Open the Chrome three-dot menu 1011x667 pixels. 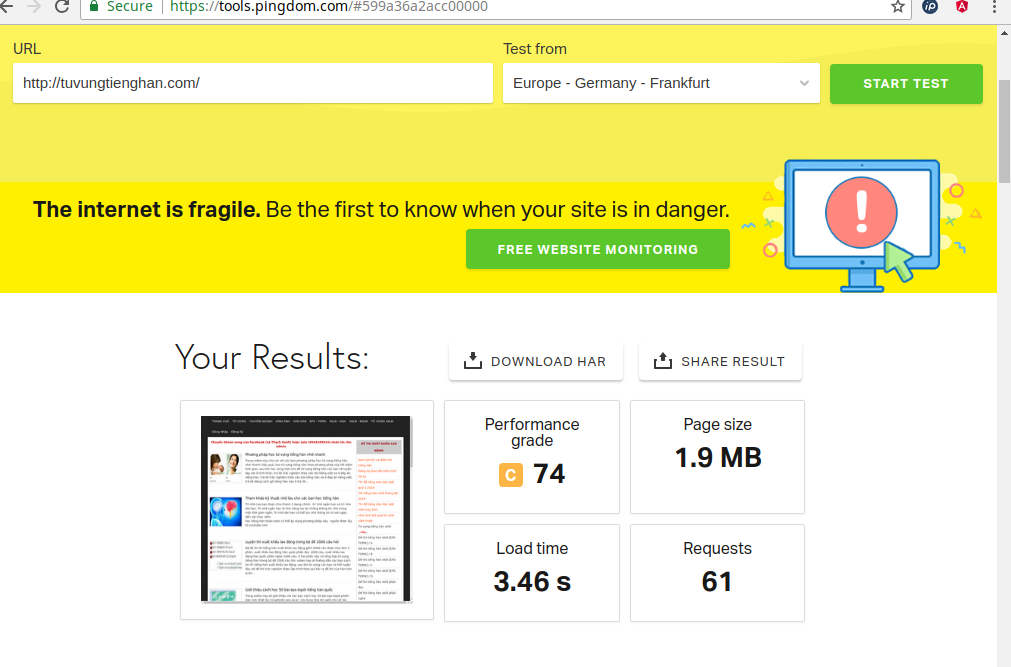tap(995, 6)
